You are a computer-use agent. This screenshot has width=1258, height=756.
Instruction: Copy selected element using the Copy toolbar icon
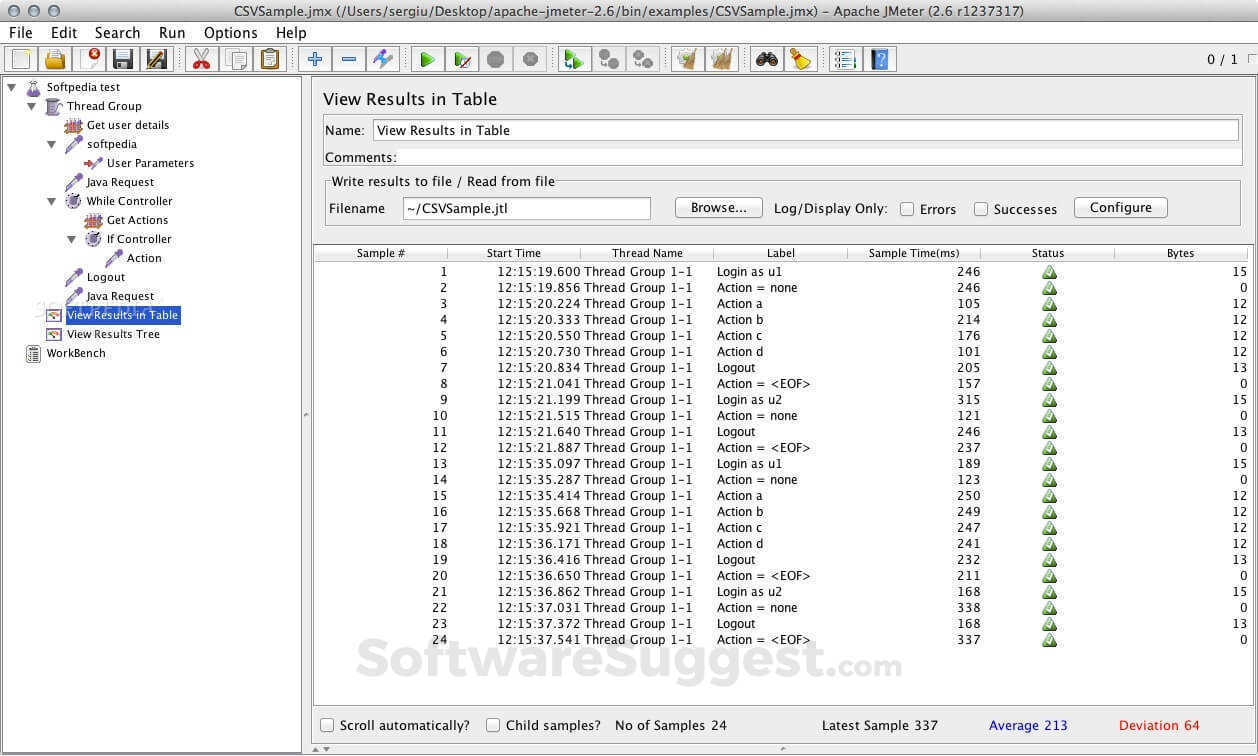click(x=235, y=59)
